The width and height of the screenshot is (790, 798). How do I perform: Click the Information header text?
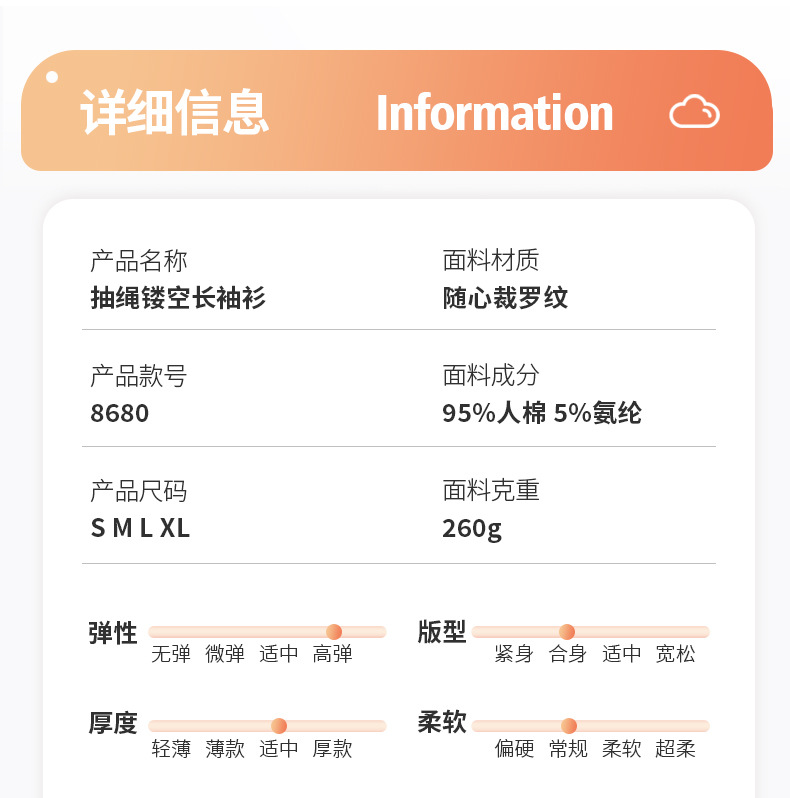tap(494, 113)
